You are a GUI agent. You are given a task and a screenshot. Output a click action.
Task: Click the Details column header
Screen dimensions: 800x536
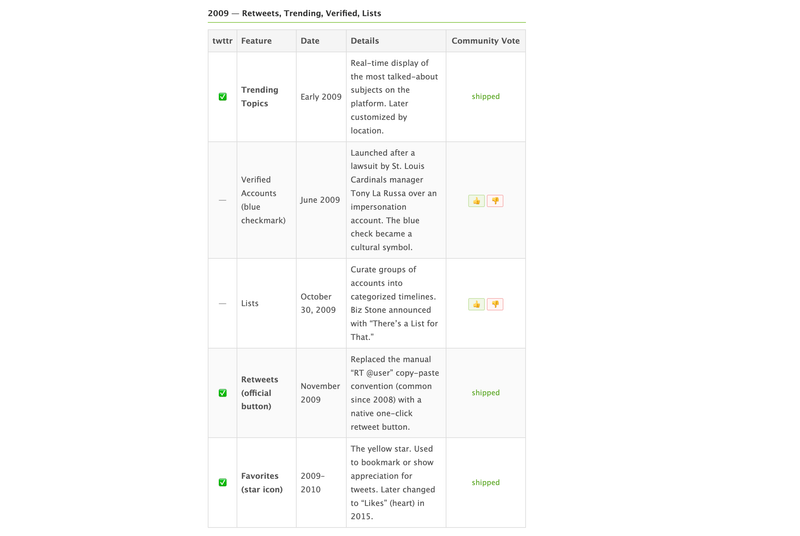tap(365, 41)
